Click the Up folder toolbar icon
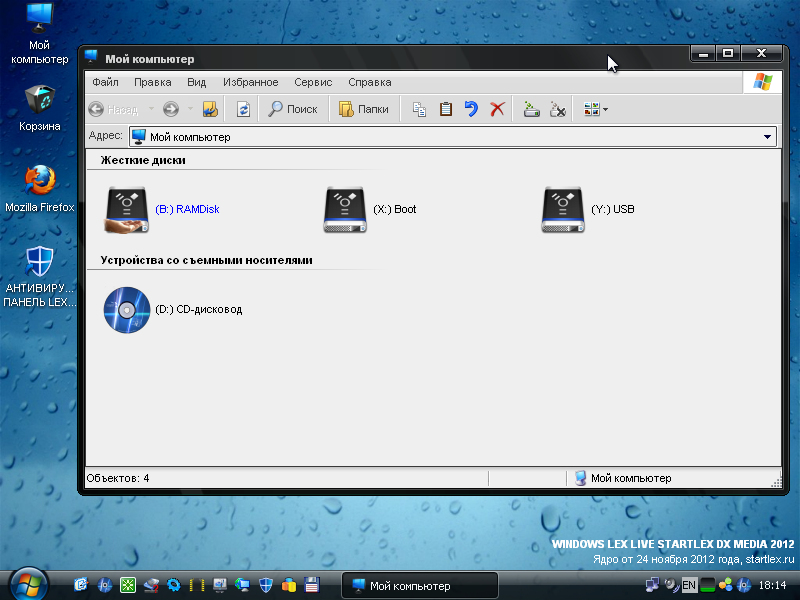Viewport: 800px width, 600px height. coord(210,109)
